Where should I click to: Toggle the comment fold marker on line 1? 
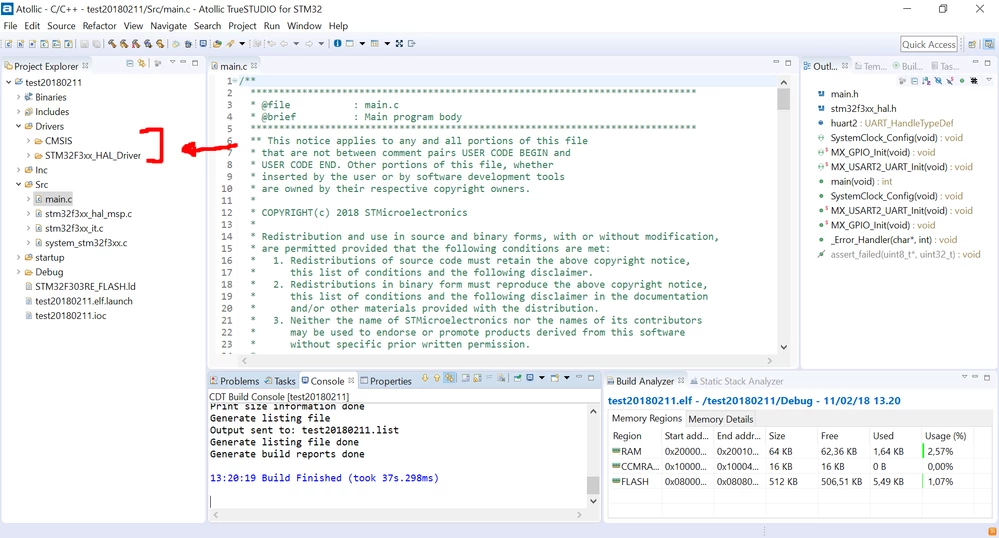pyautogui.click(x=234, y=81)
